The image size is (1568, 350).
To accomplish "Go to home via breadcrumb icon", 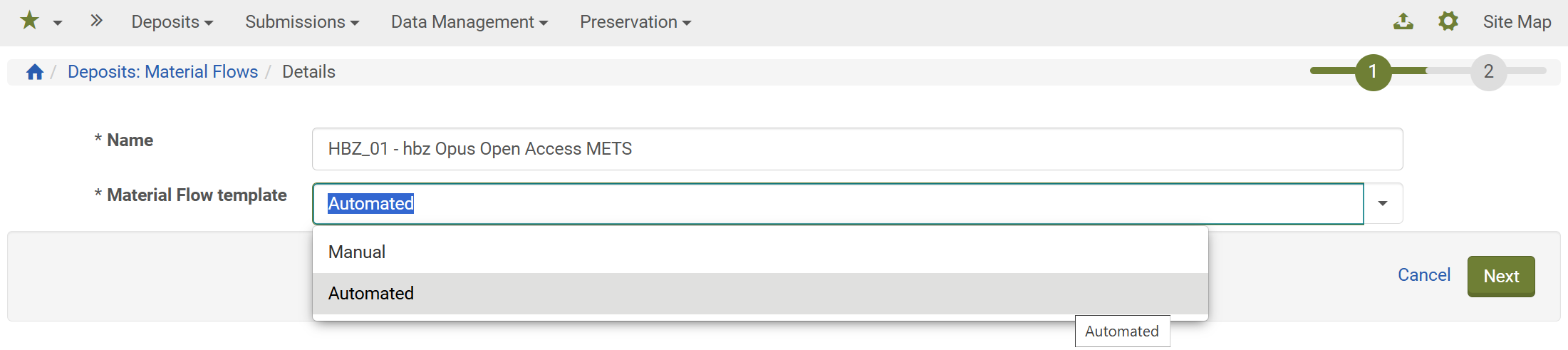I will coord(35,72).
